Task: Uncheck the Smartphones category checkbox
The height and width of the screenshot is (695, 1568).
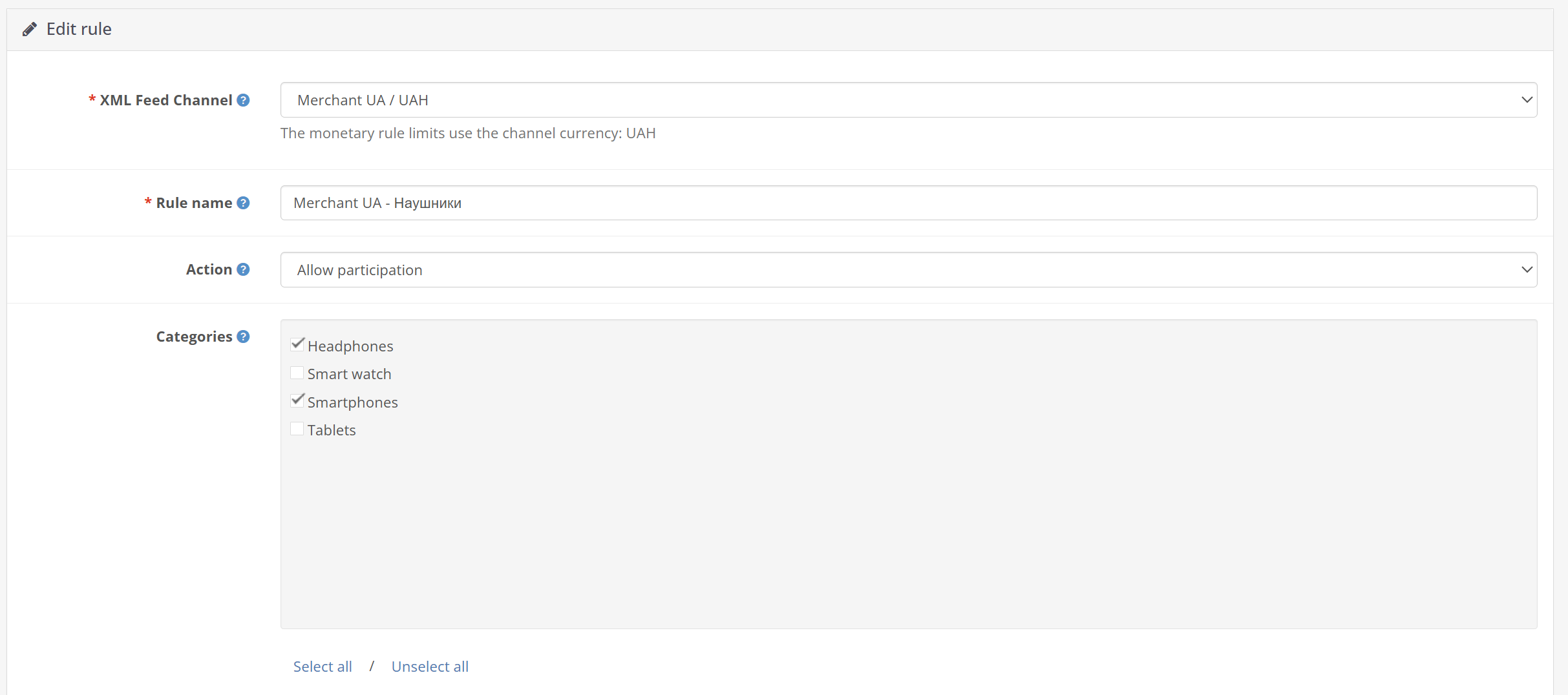Action: tap(297, 401)
